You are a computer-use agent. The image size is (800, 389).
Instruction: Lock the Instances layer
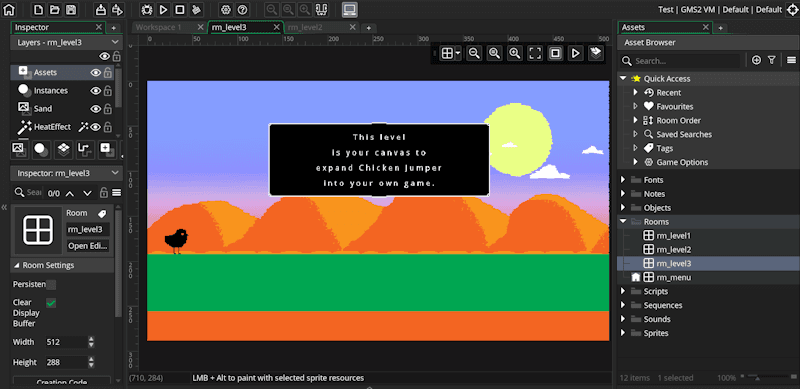point(108,91)
